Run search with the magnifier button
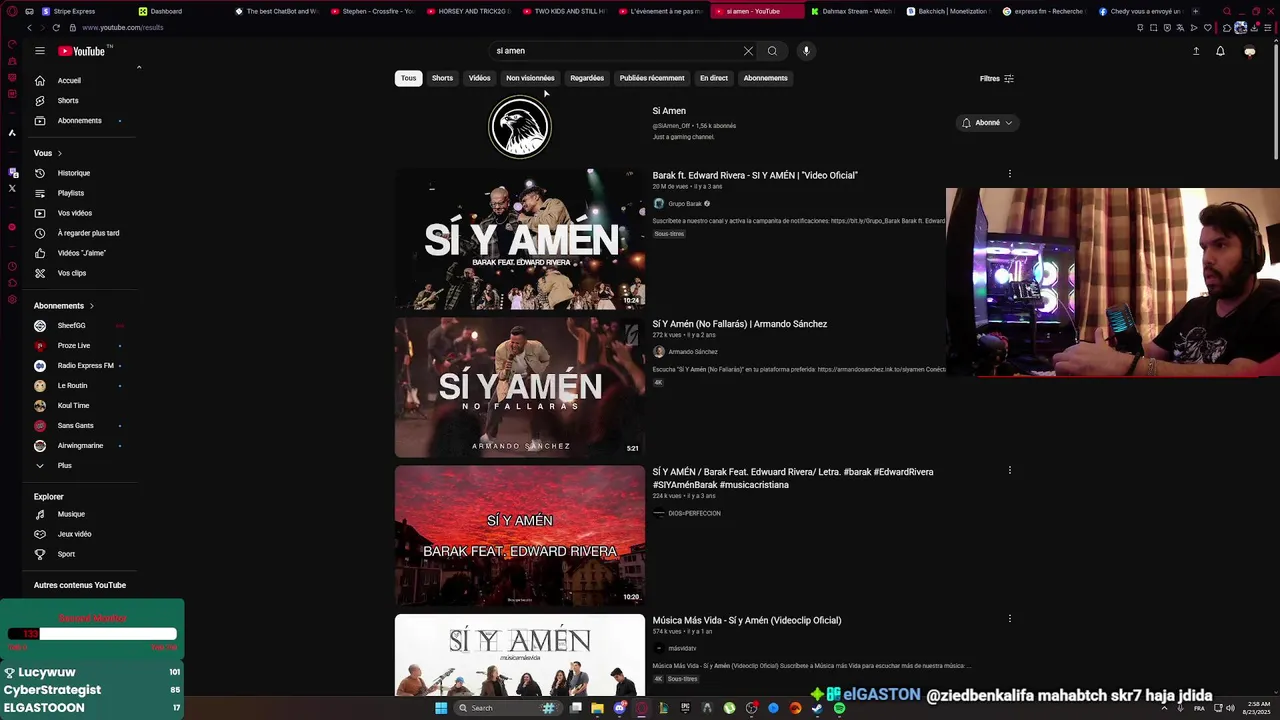This screenshot has width=1280, height=720. [772, 51]
